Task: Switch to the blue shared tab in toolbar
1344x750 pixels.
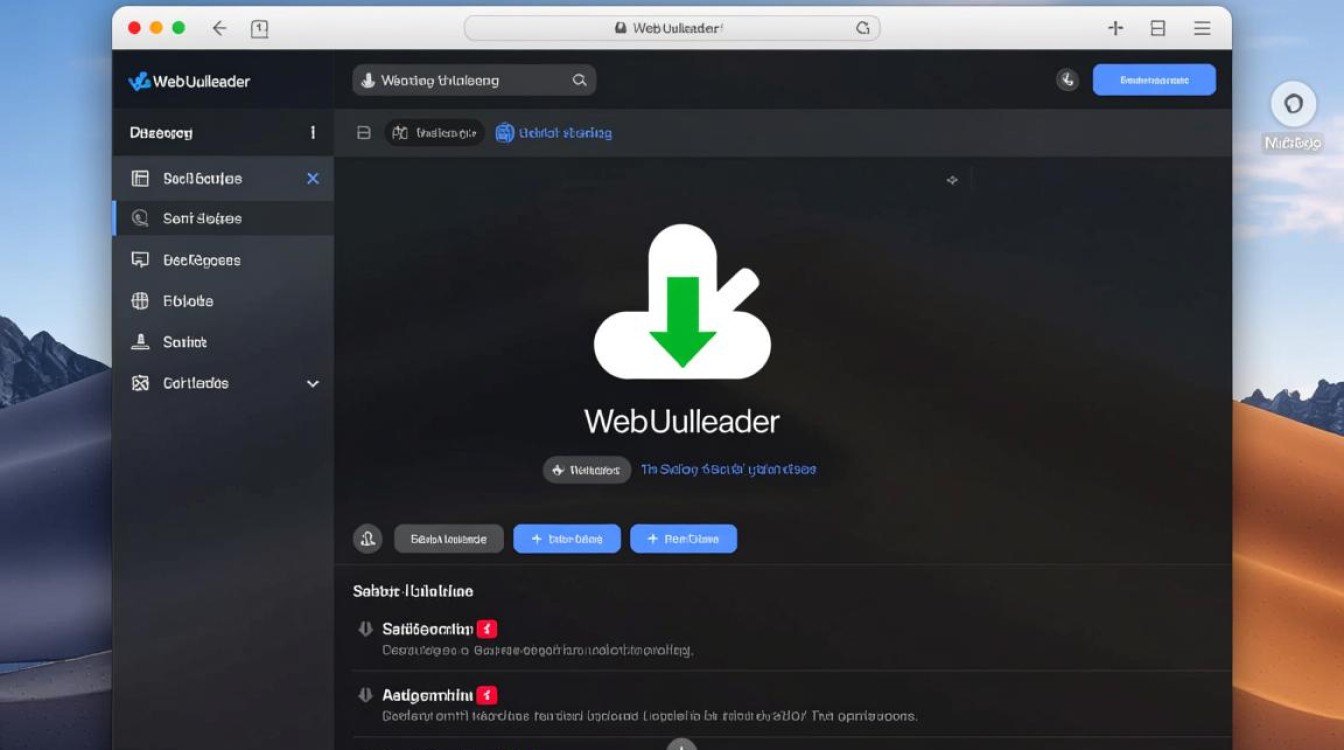Action: coord(553,132)
